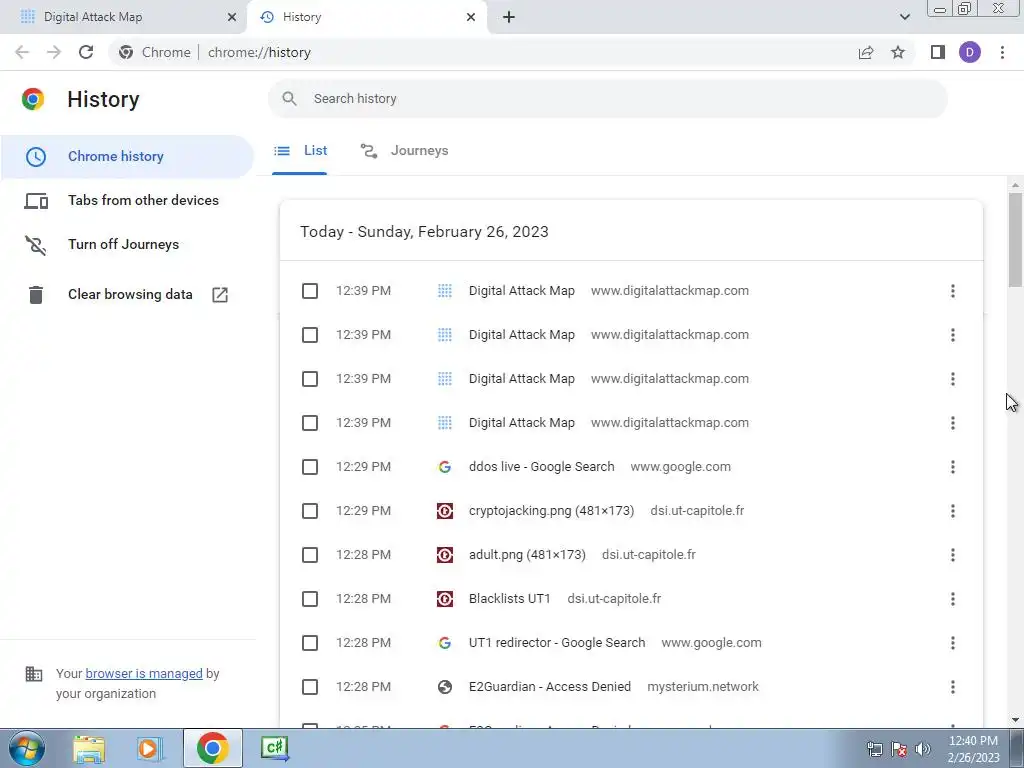Open actions menu for Blacklists UT1 entry
This screenshot has width=1024, height=768.
pos(953,599)
